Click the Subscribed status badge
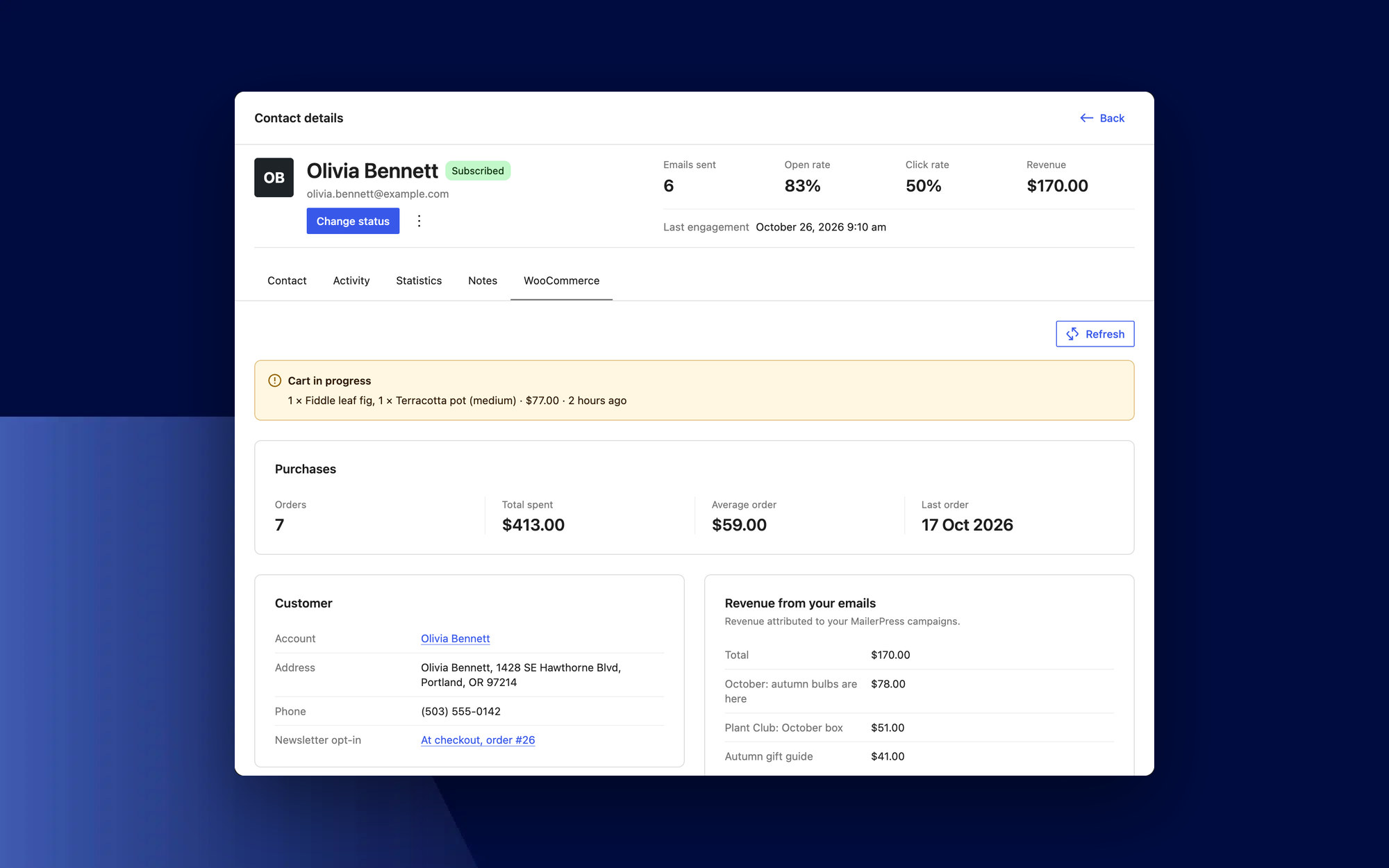Viewport: 1389px width, 868px height. click(x=478, y=171)
